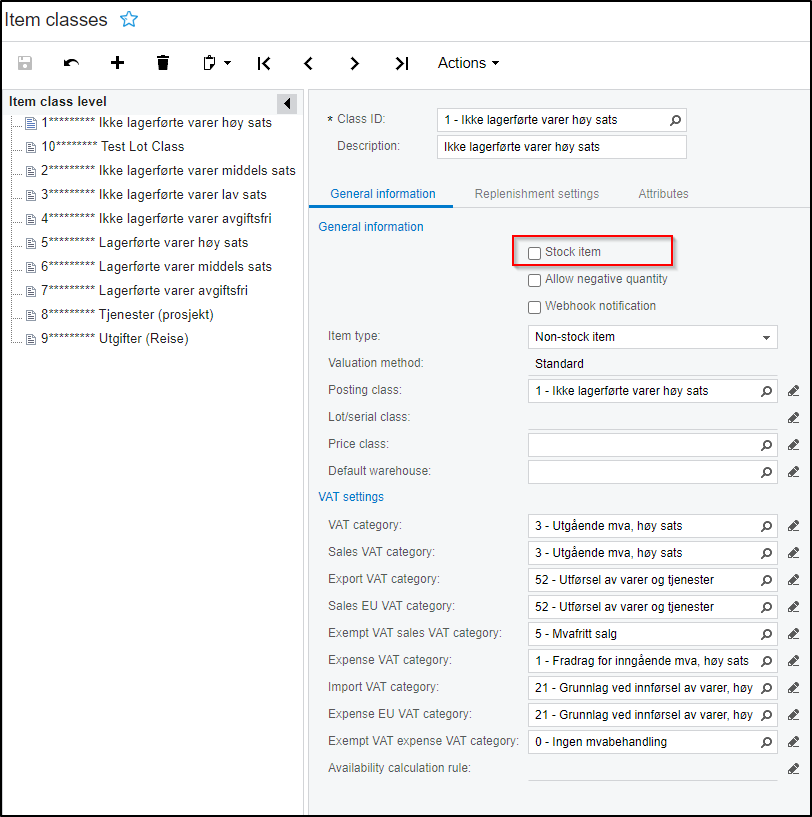Check the Webhook notification option
The image size is (812, 817).
(x=535, y=307)
